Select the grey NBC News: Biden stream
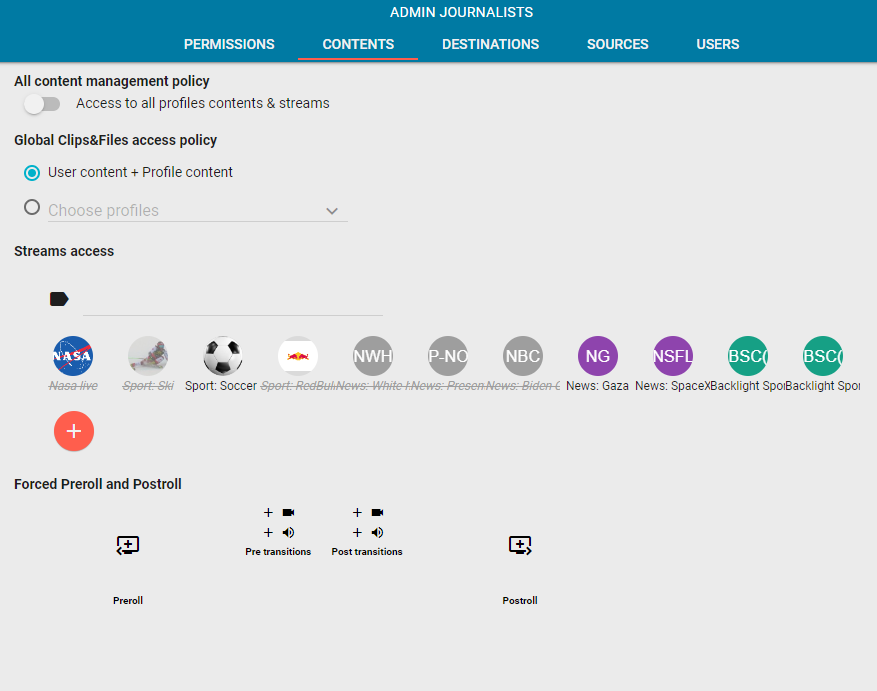 click(x=522, y=356)
